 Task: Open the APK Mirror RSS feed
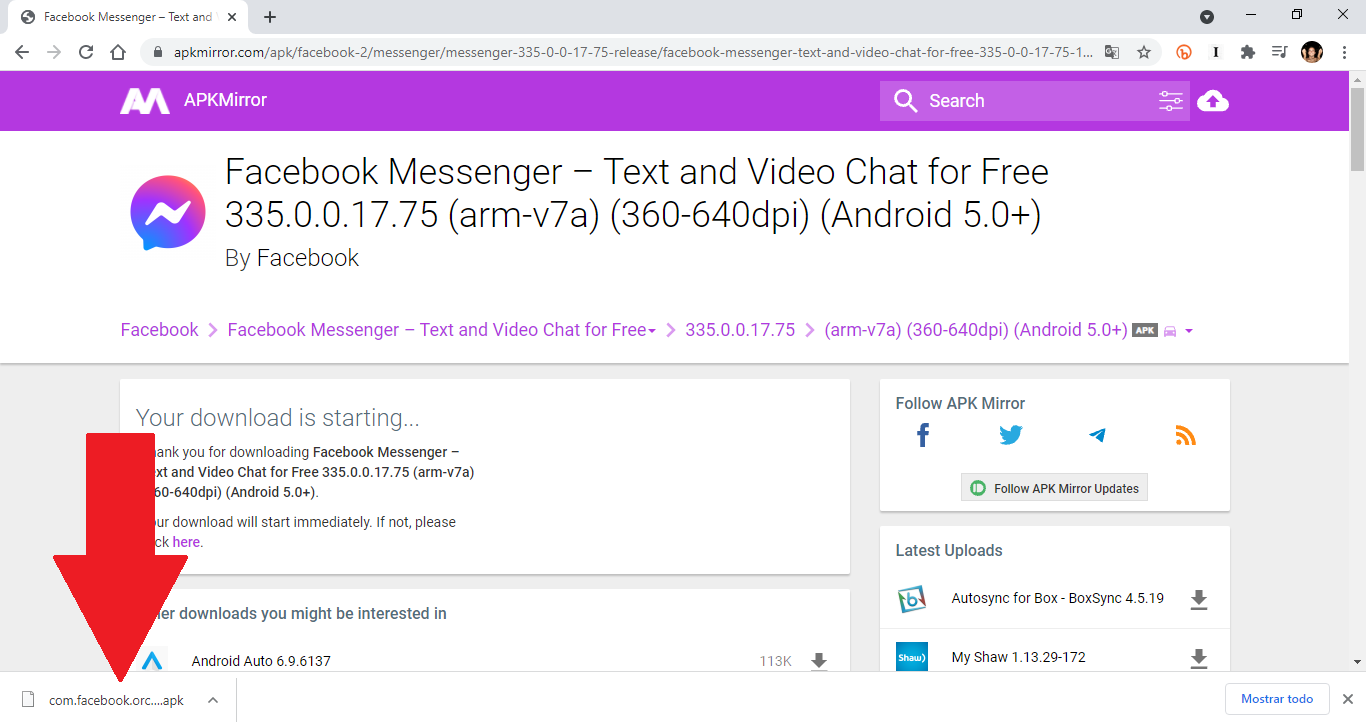[1186, 435]
